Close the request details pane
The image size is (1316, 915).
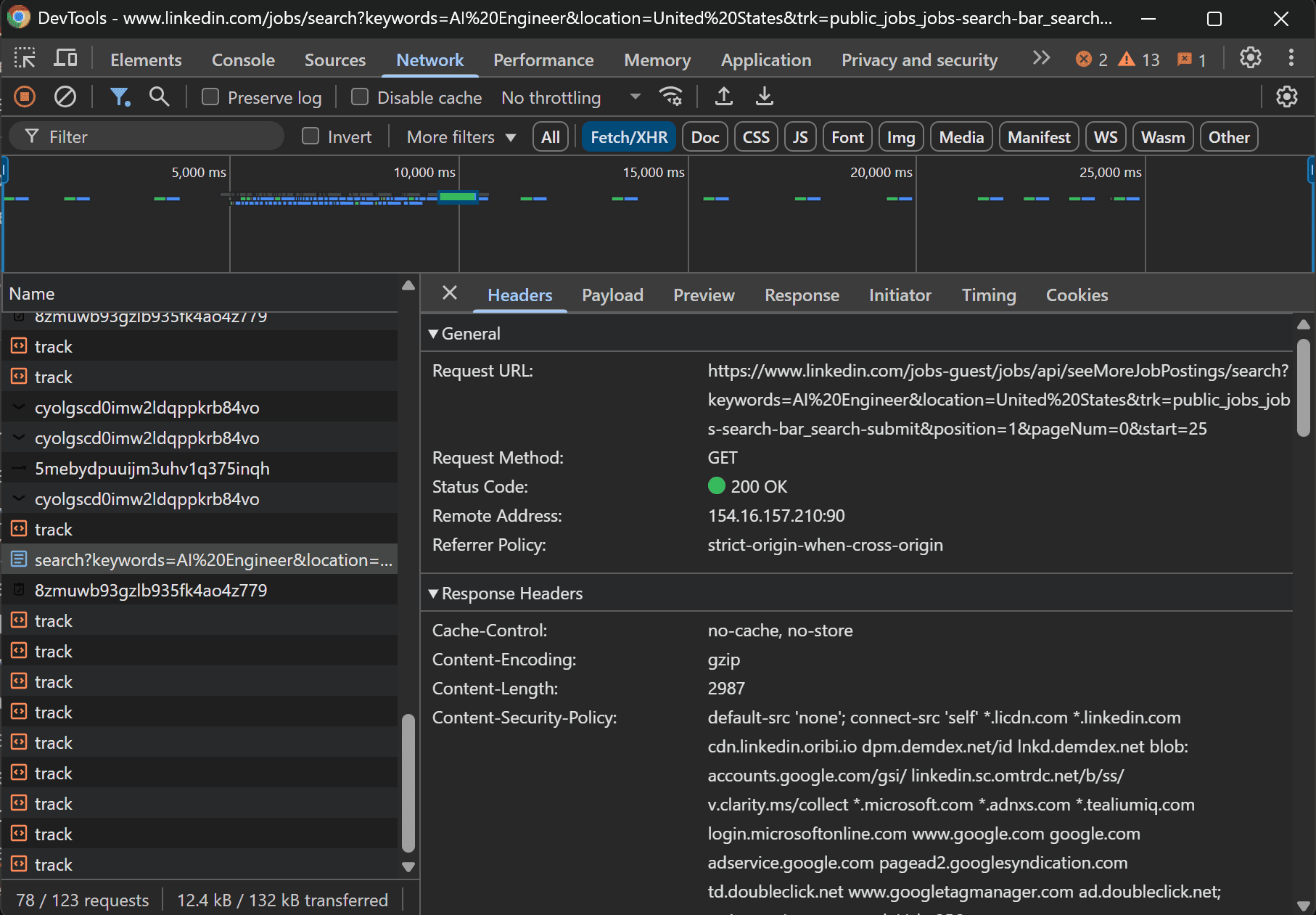[x=449, y=293]
